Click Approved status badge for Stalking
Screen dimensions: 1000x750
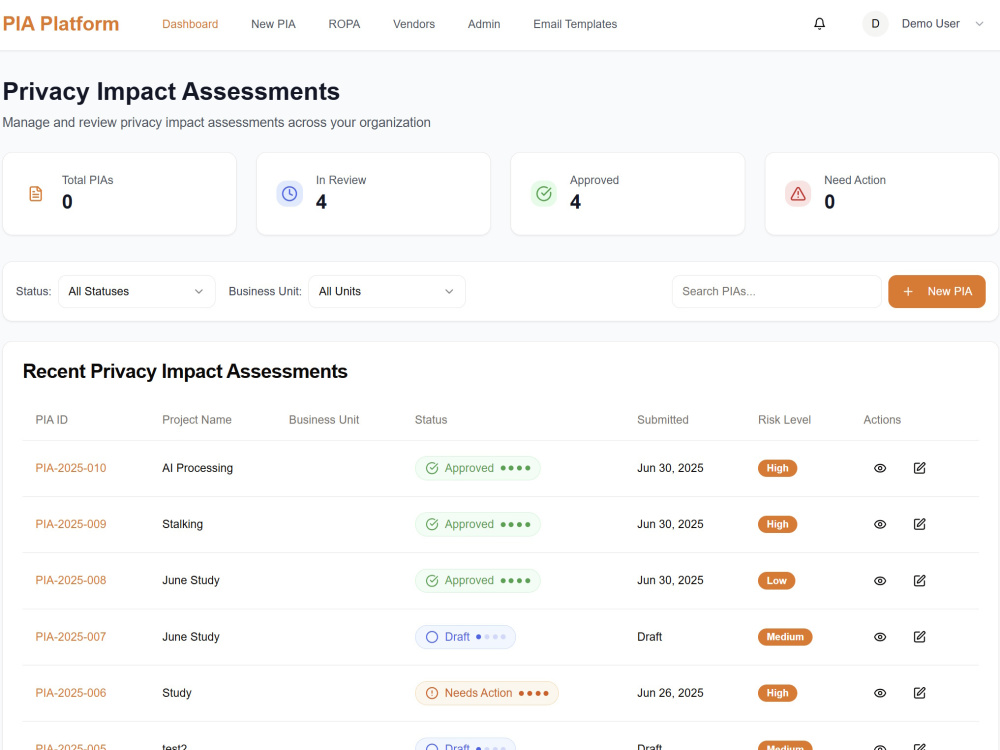click(478, 524)
